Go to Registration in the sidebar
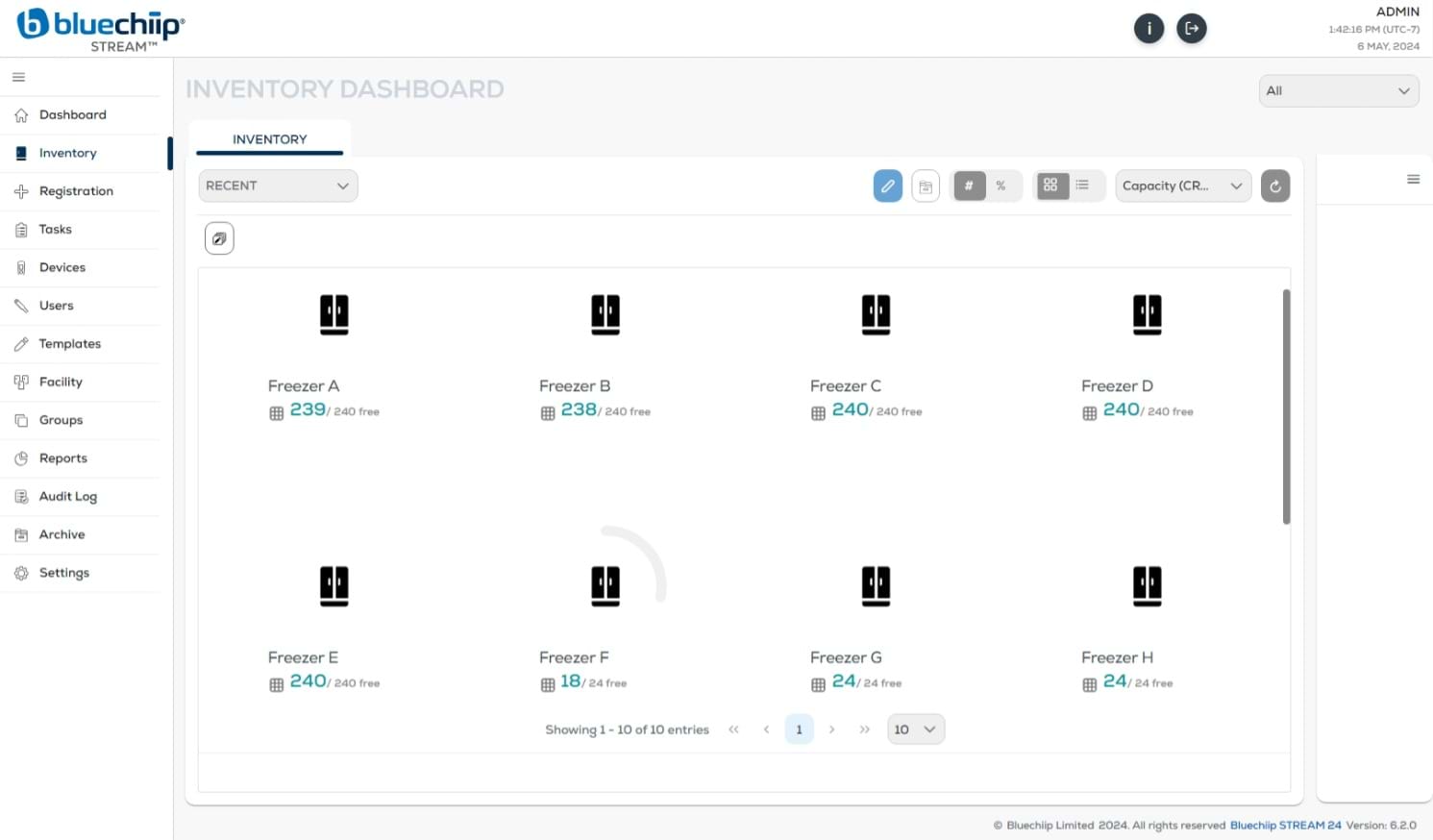The height and width of the screenshot is (840, 1433). (x=76, y=191)
